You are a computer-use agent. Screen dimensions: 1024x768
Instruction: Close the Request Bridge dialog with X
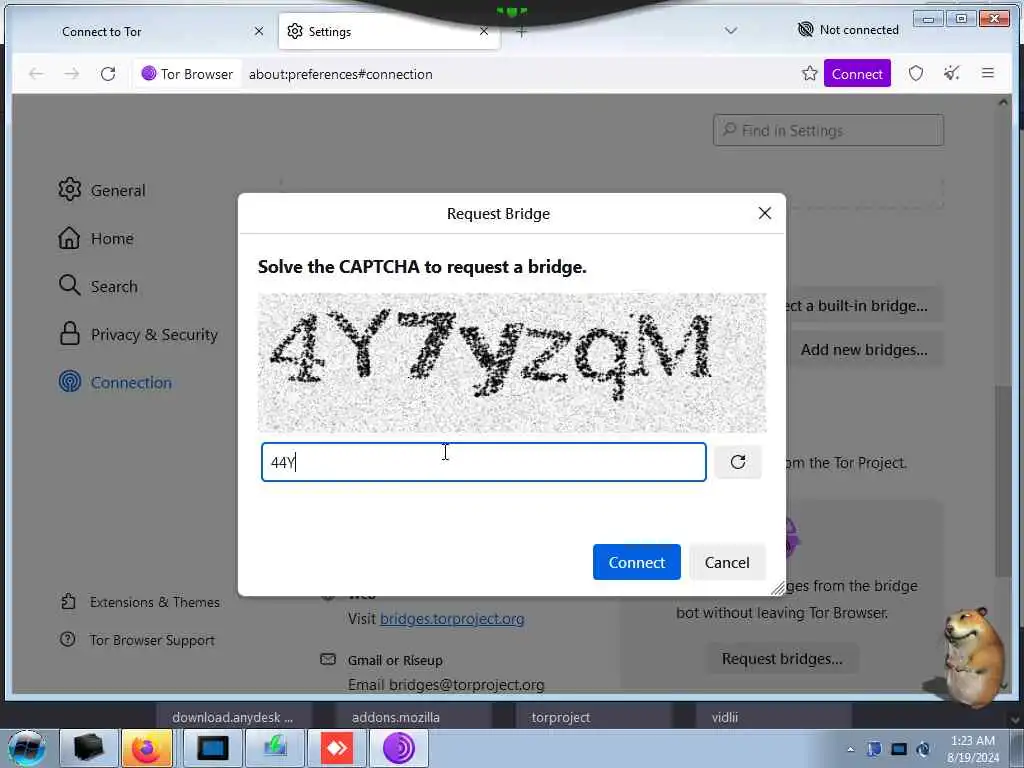(765, 213)
